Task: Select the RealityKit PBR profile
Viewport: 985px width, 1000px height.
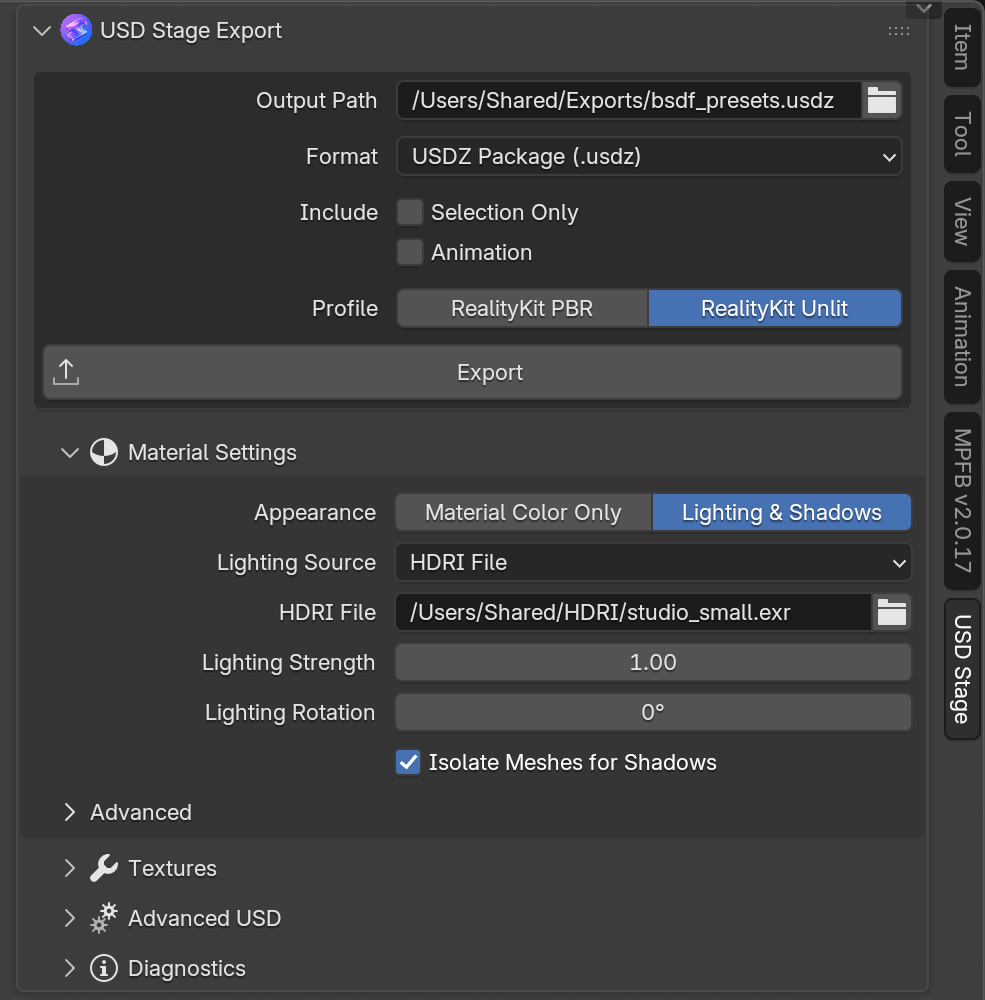Action: click(x=522, y=309)
